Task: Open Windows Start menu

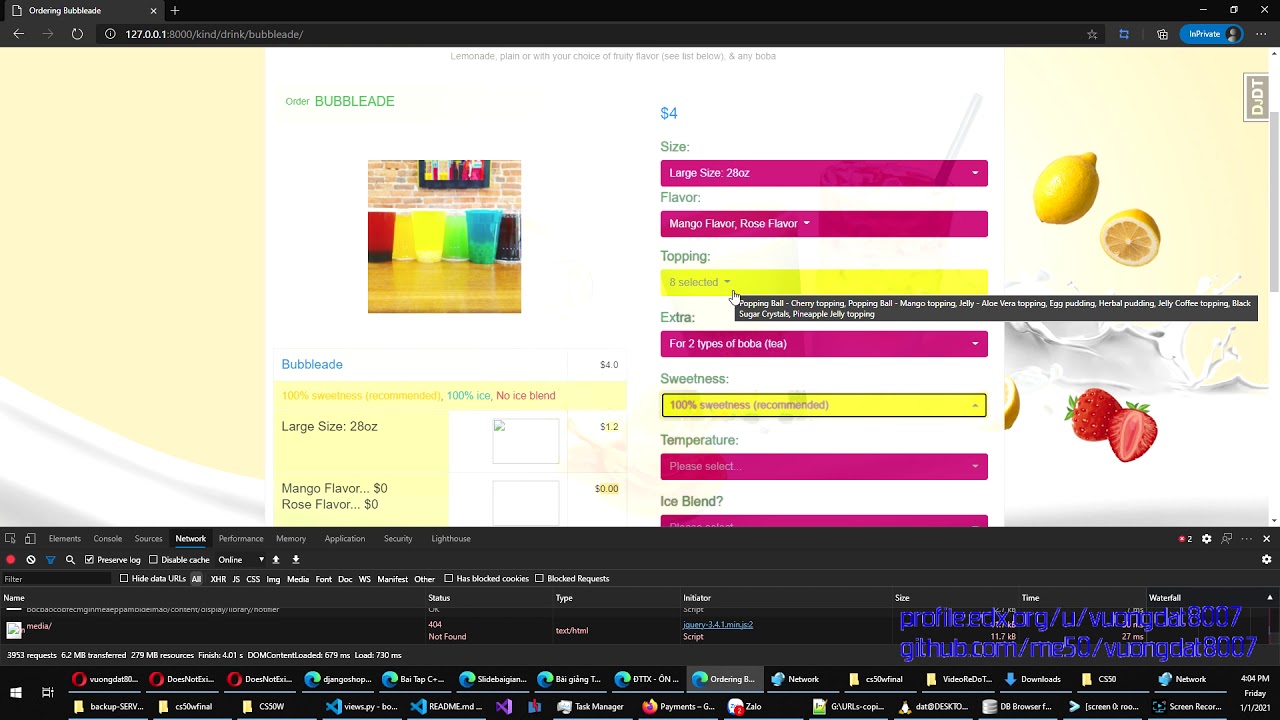Action: (16, 692)
